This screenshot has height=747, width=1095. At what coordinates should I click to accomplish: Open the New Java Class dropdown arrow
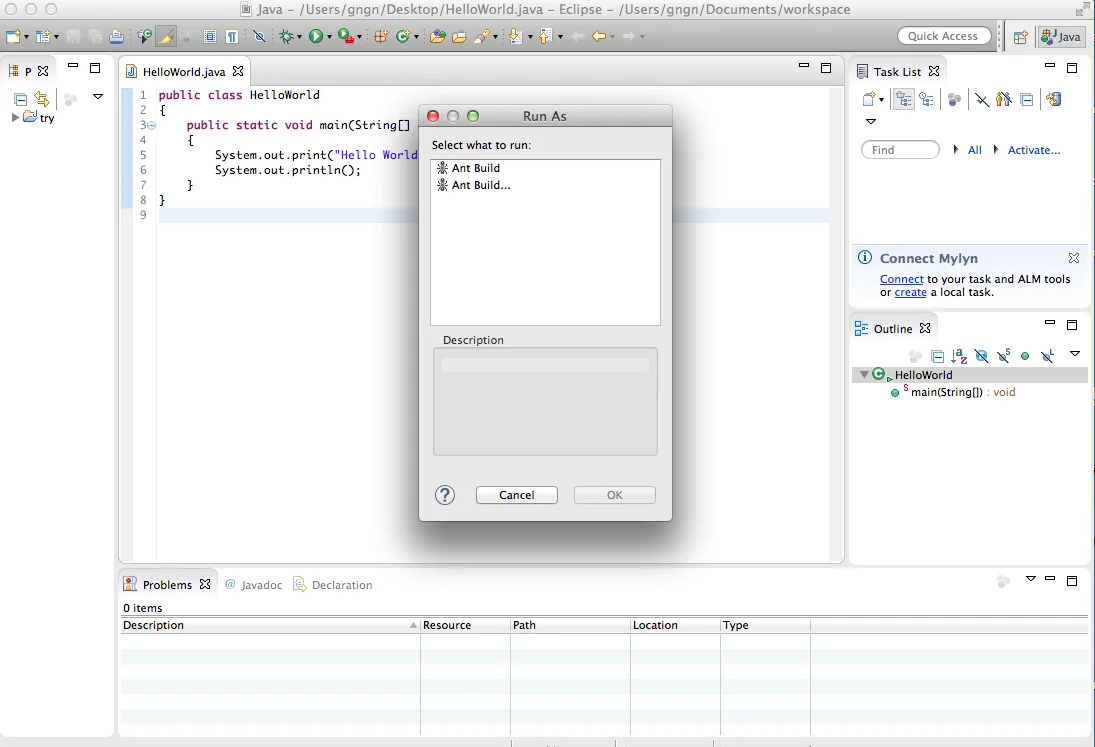pos(416,37)
